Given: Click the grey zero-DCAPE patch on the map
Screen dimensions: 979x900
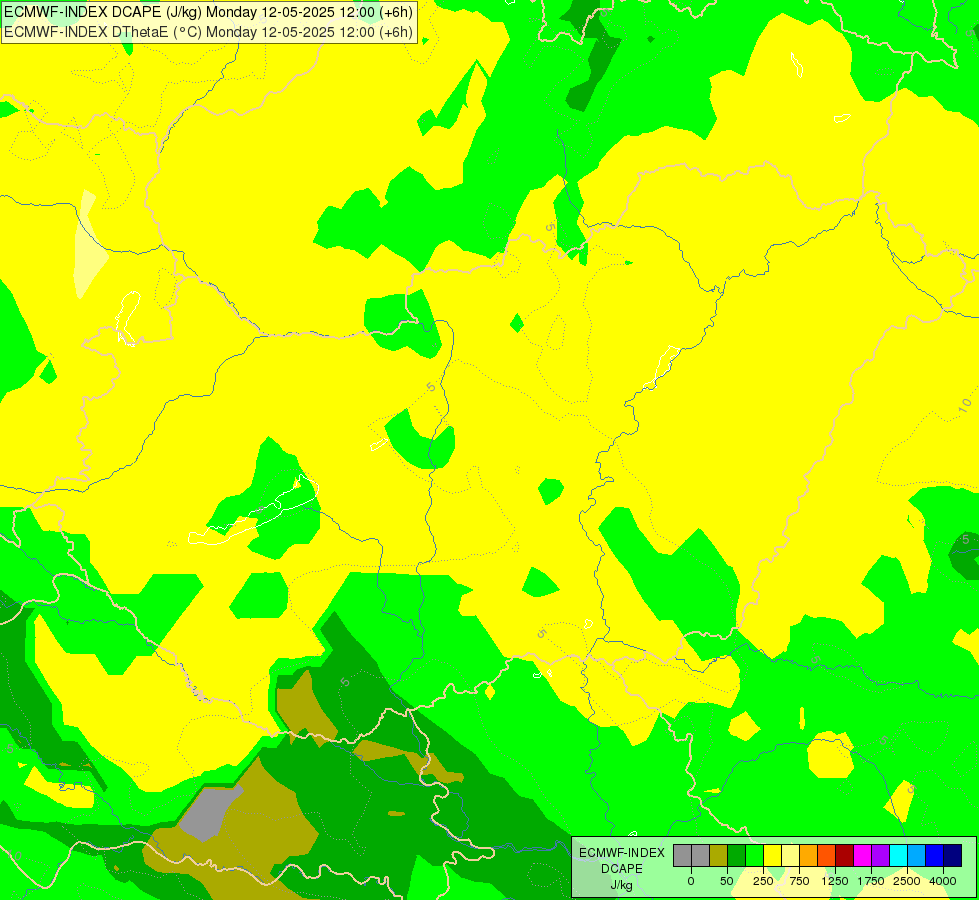Looking at the screenshot, I should tap(210, 813).
